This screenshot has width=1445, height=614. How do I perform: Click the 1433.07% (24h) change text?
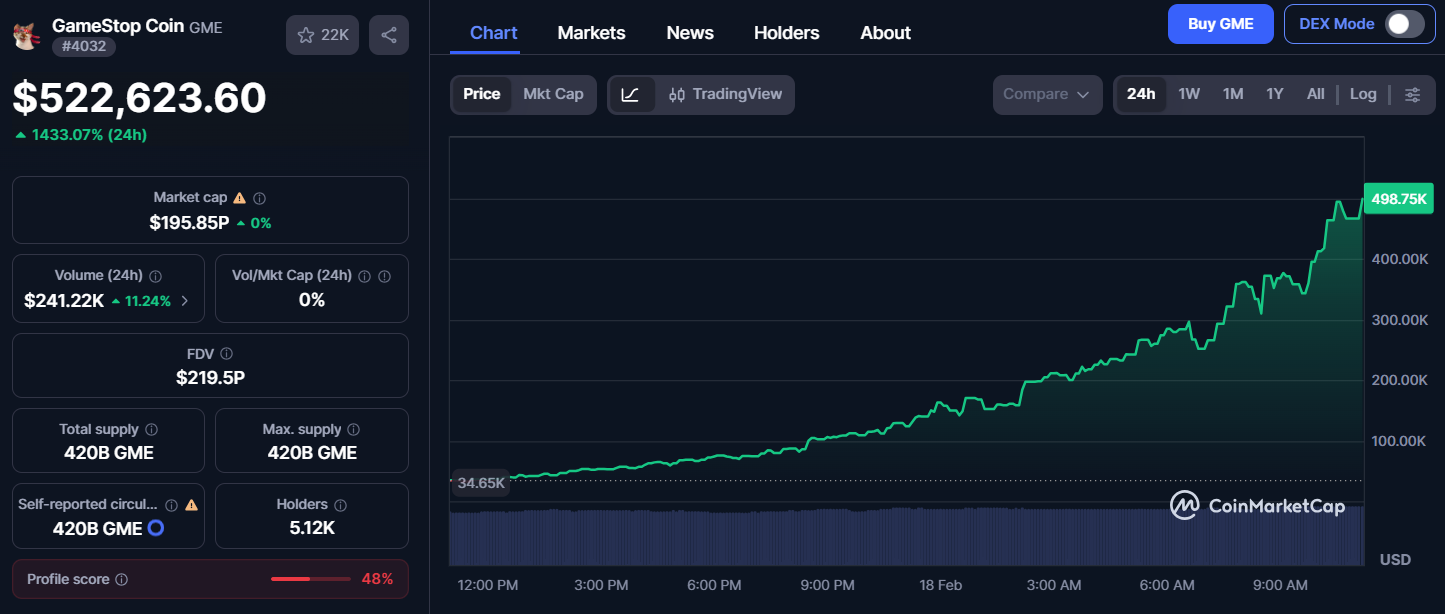coord(81,135)
